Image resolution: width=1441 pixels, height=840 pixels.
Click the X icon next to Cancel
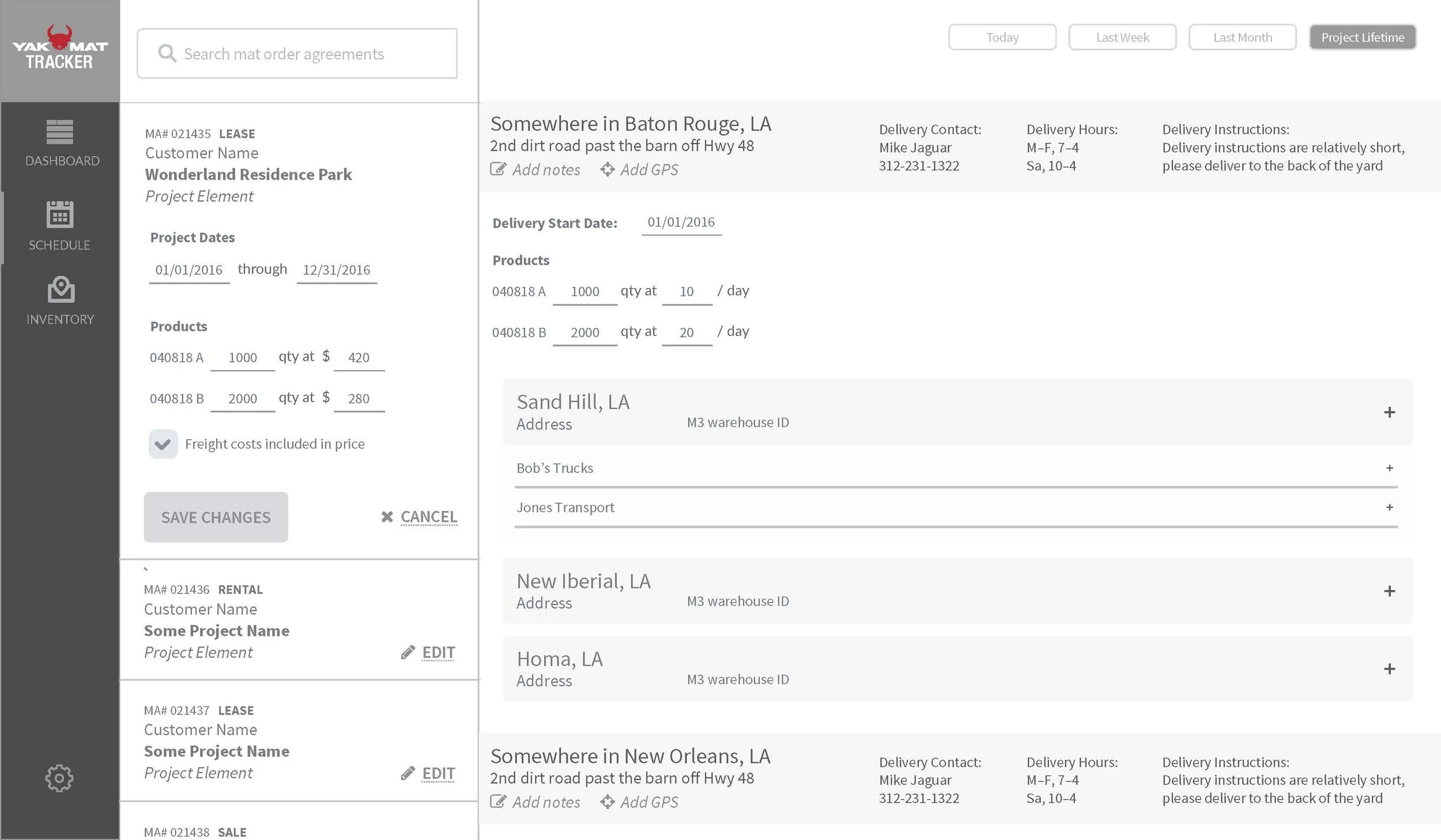point(387,517)
